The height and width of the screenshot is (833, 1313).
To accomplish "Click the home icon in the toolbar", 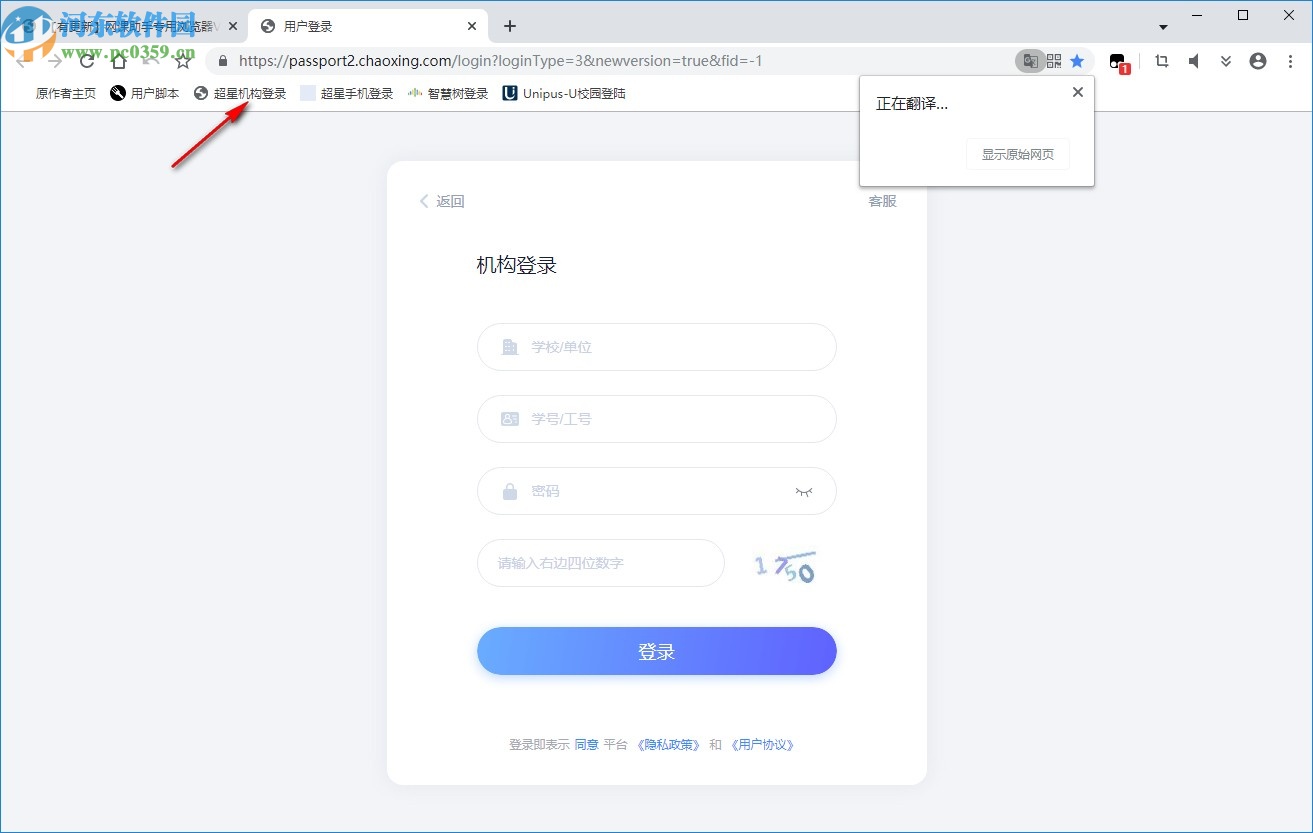I will (119, 61).
